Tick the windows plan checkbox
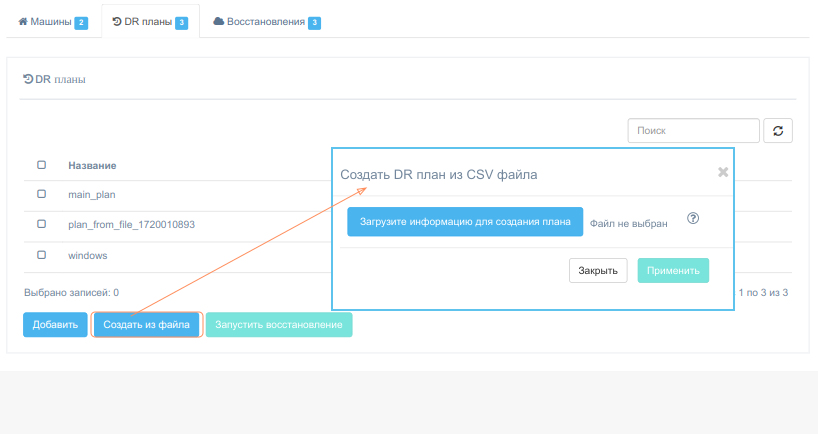Viewport: 818px width, 434px height. [41, 255]
